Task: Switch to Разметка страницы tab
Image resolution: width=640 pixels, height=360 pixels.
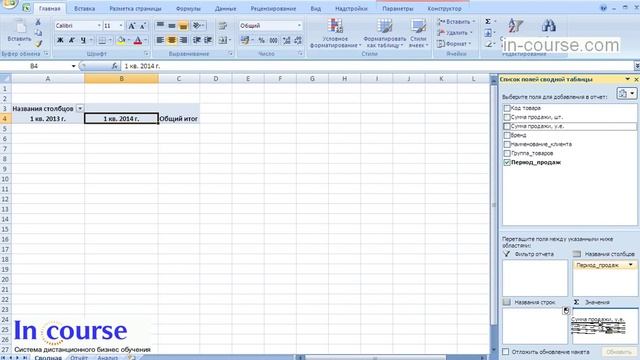Action: [x=136, y=8]
